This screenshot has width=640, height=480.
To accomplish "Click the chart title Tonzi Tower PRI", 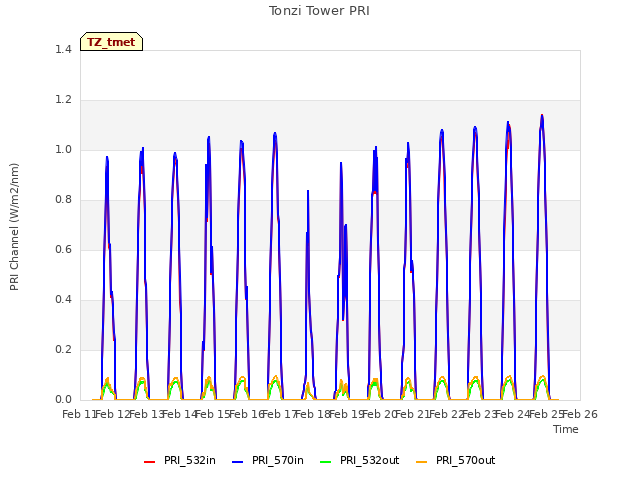I will [x=319, y=11].
